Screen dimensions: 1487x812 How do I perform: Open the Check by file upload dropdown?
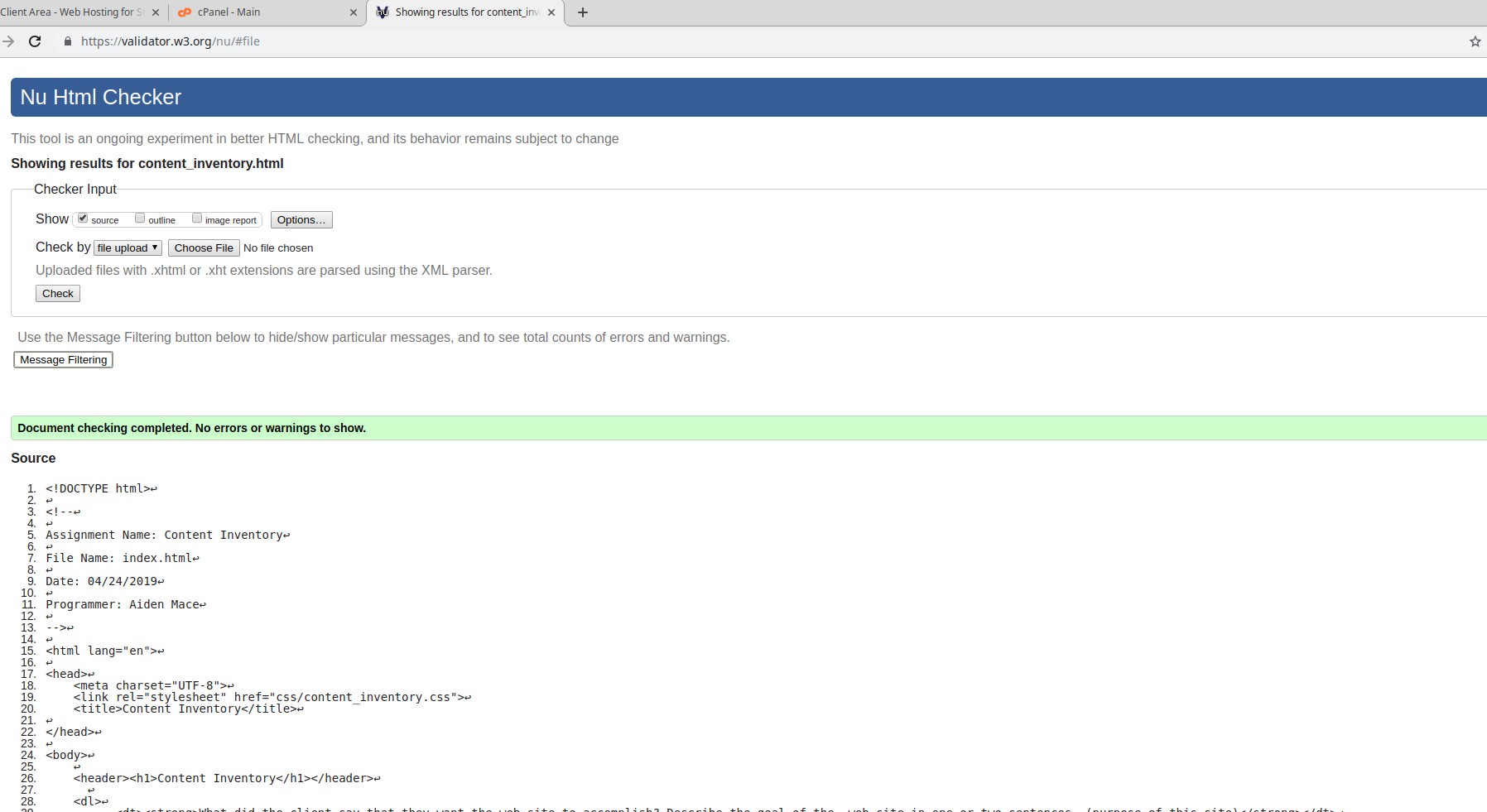click(x=128, y=247)
